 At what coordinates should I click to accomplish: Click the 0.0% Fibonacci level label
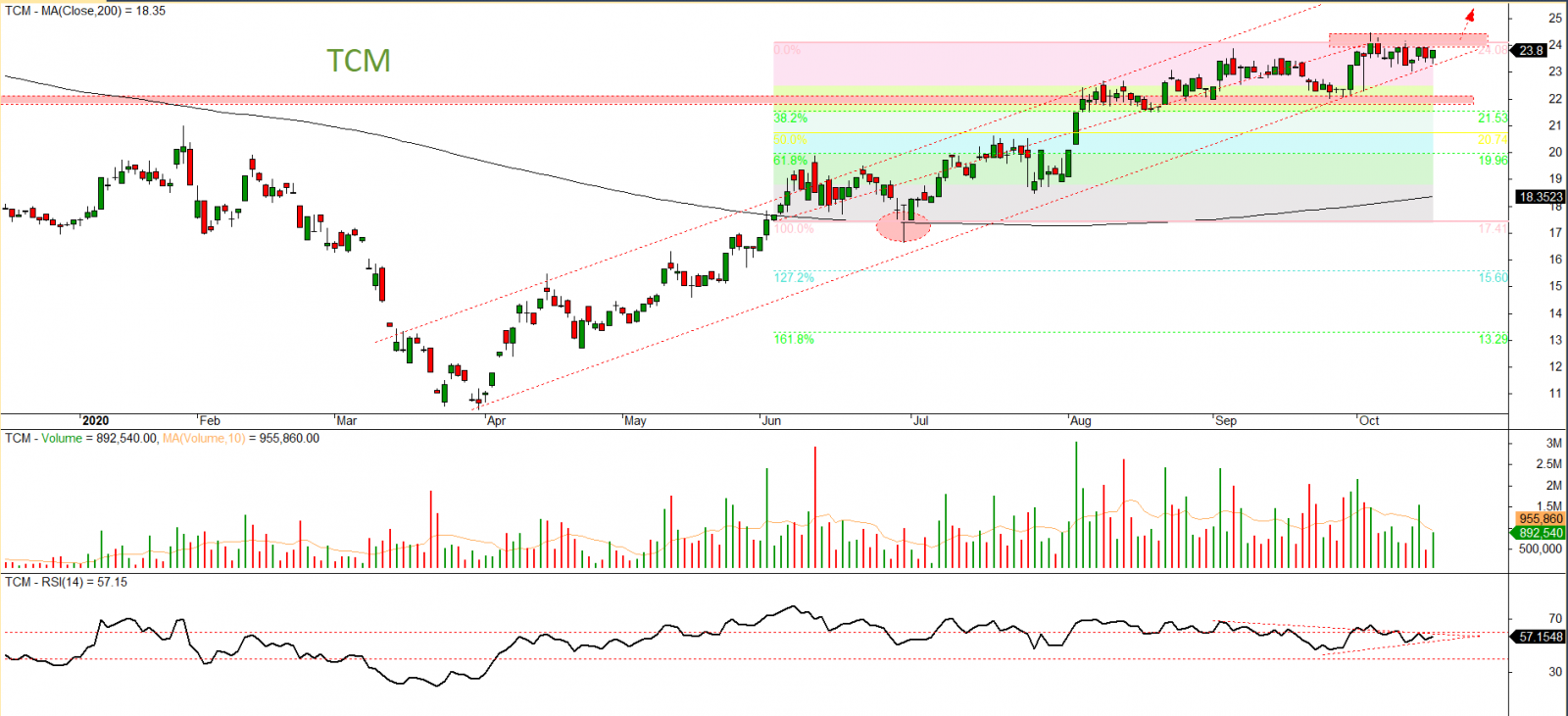click(787, 49)
